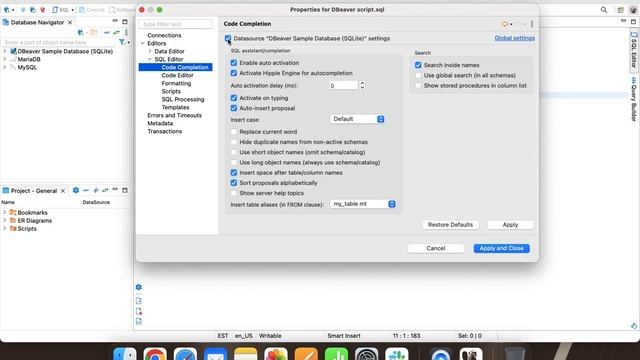The image size is (640, 360).
Task: Check Replace current word
Action: pos(233,132)
